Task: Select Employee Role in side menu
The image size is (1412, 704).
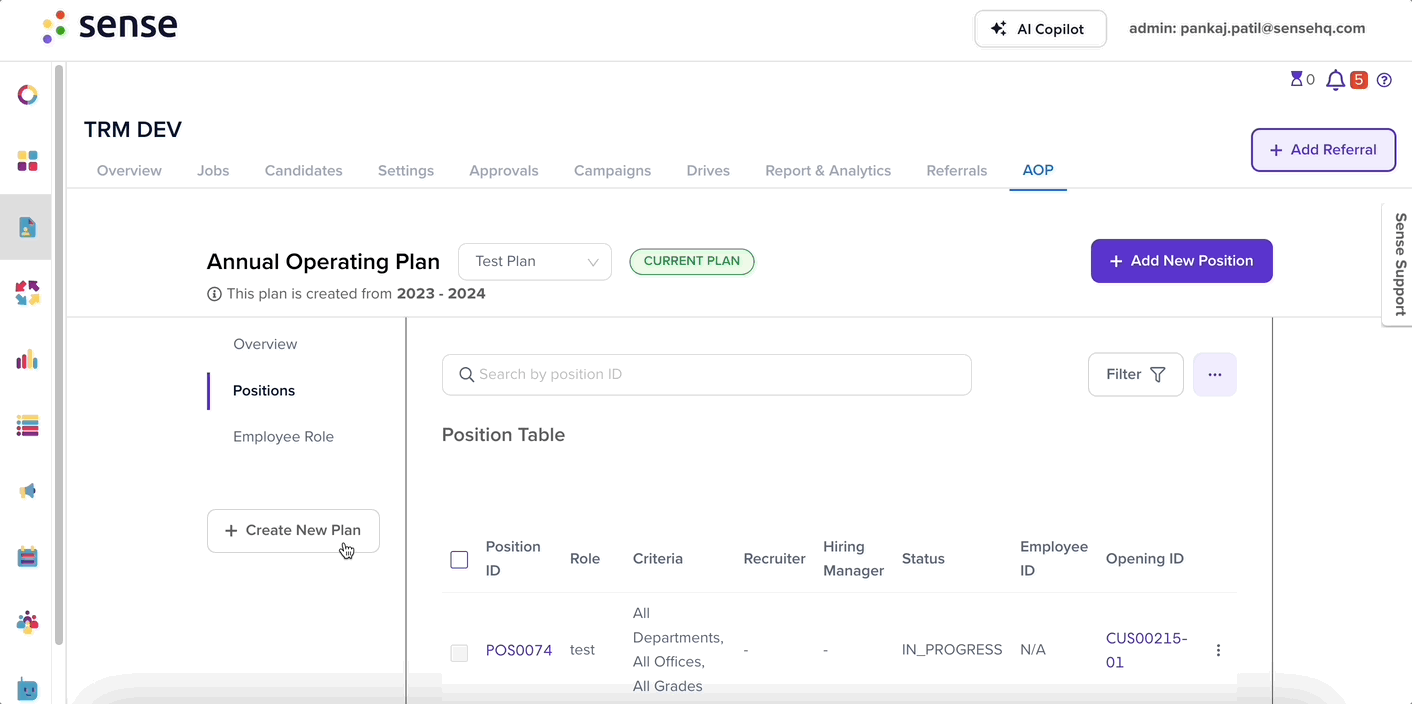Action: (284, 437)
